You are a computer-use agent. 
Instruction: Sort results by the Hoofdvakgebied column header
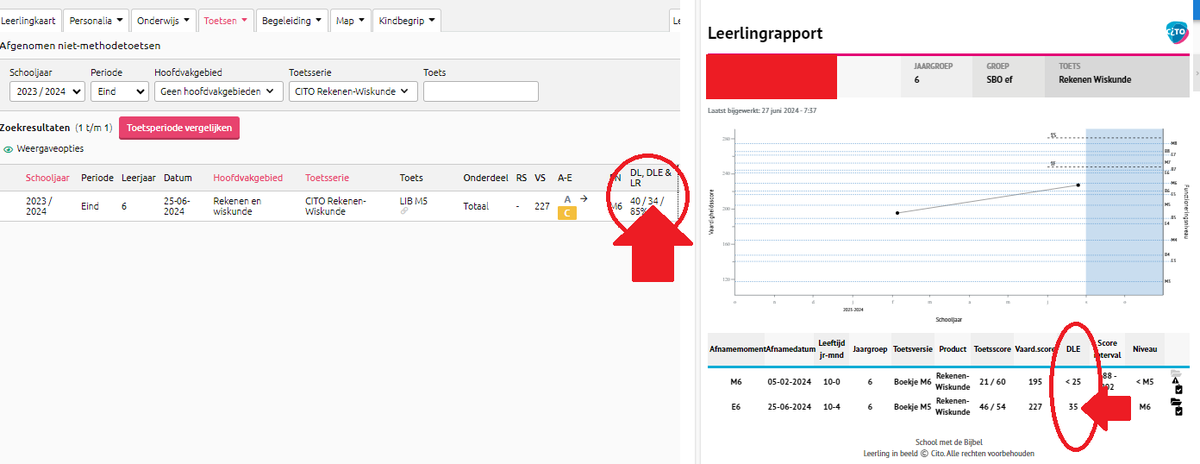pos(248,177)
